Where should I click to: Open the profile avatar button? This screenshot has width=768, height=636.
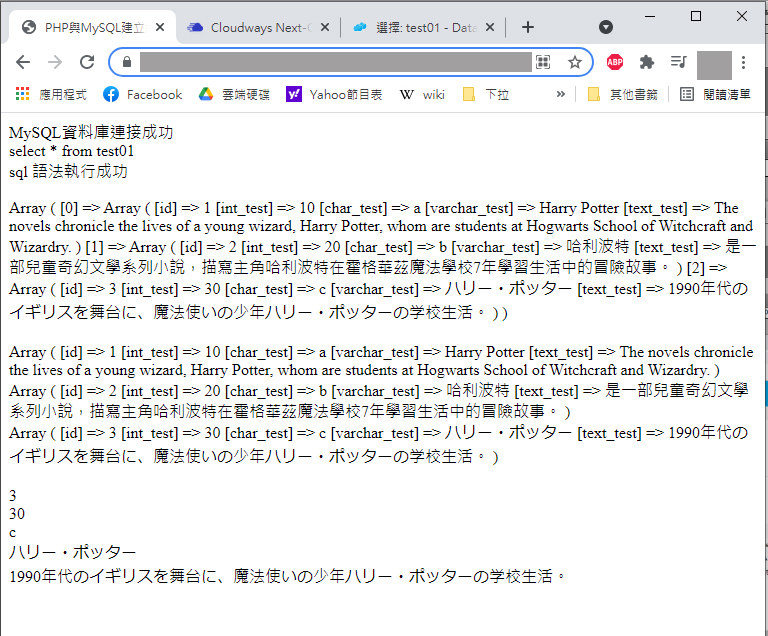tap(714, 64)
